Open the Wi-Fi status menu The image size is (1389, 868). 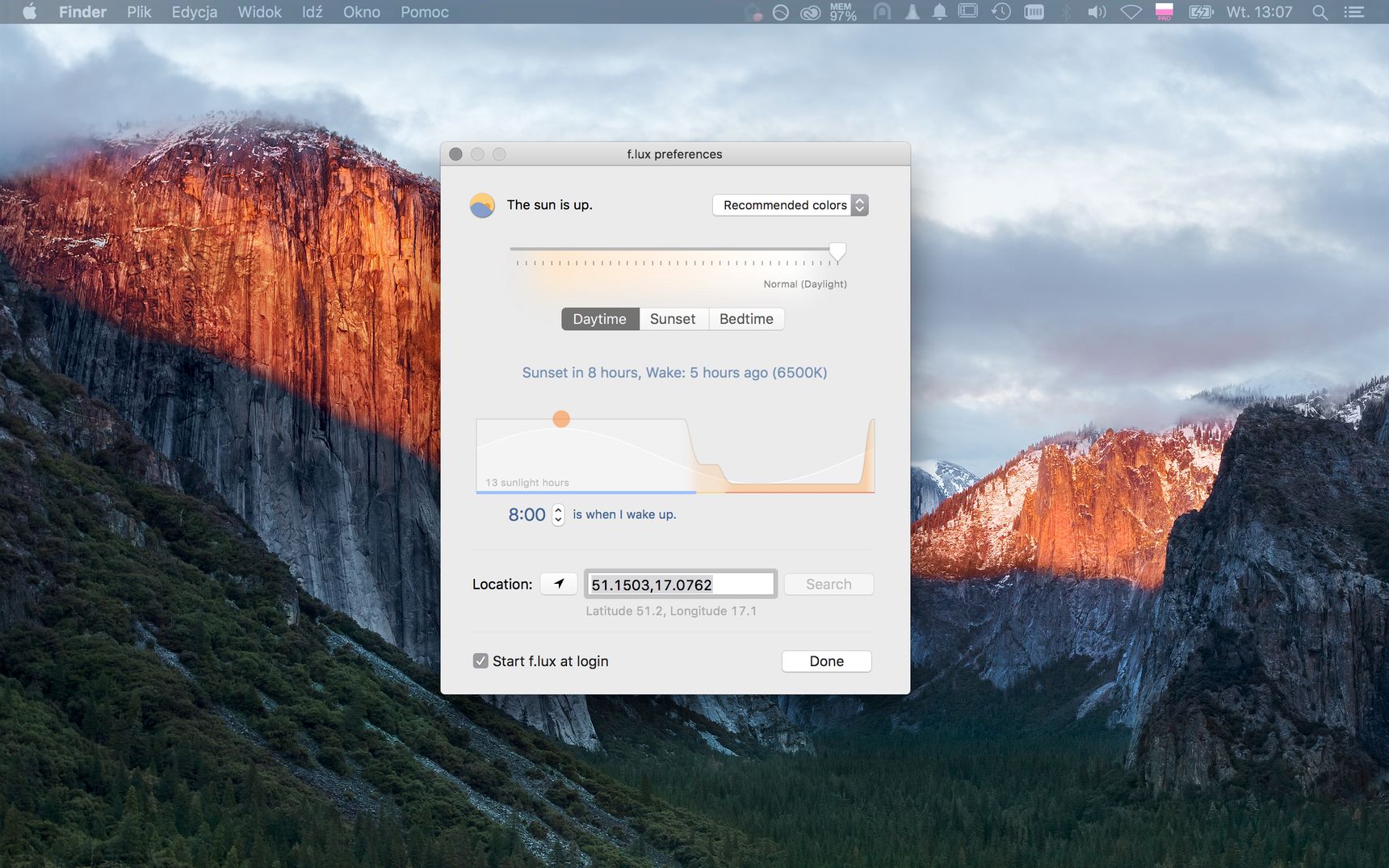[x=1131, y=12]
